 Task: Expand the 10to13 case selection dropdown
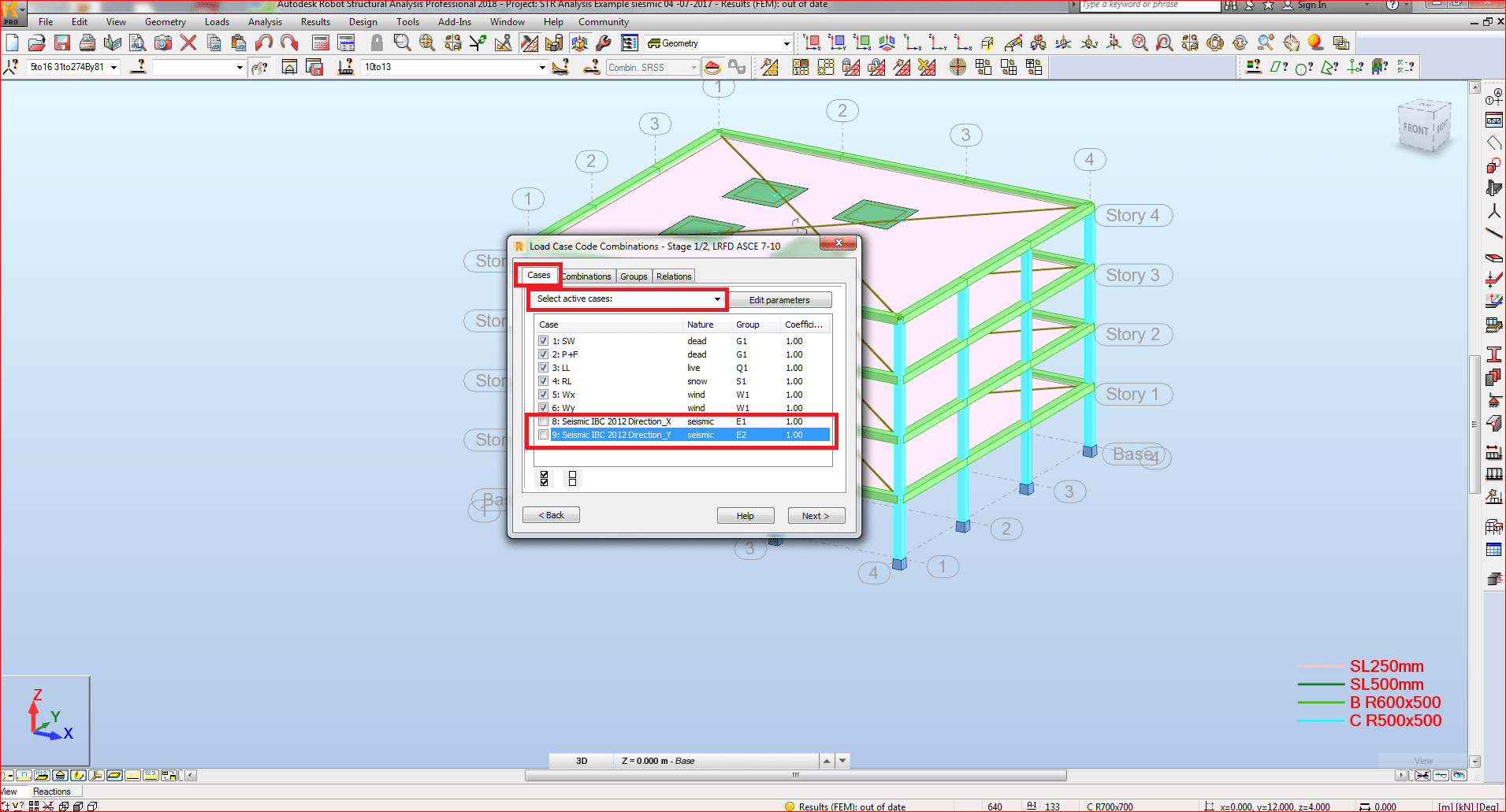click(x=541, y=68)
